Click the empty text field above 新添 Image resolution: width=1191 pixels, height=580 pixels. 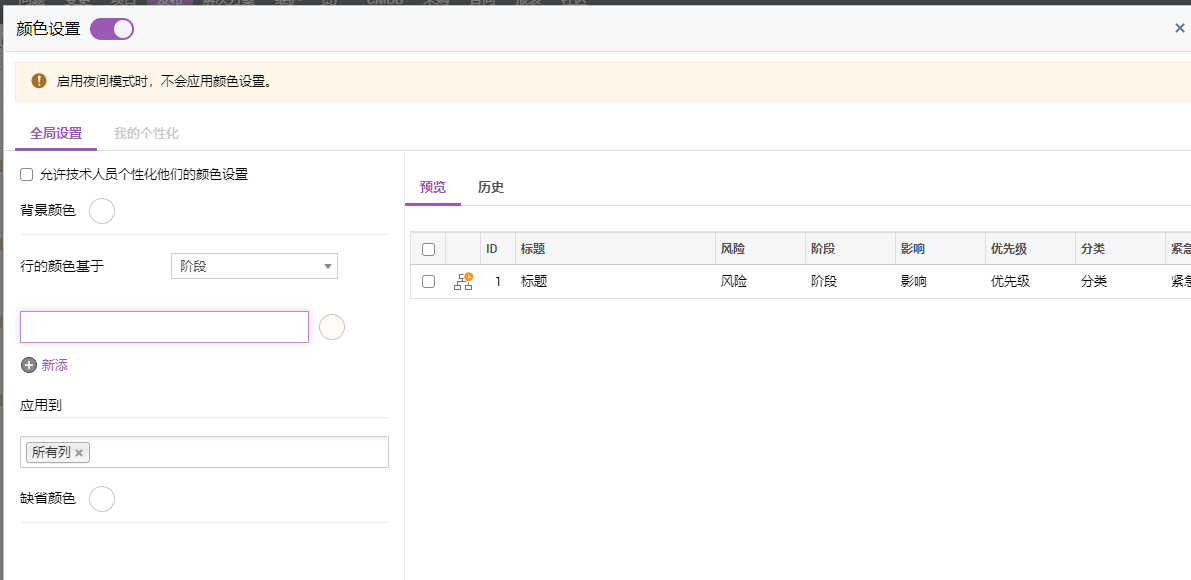tap(164, 327)
